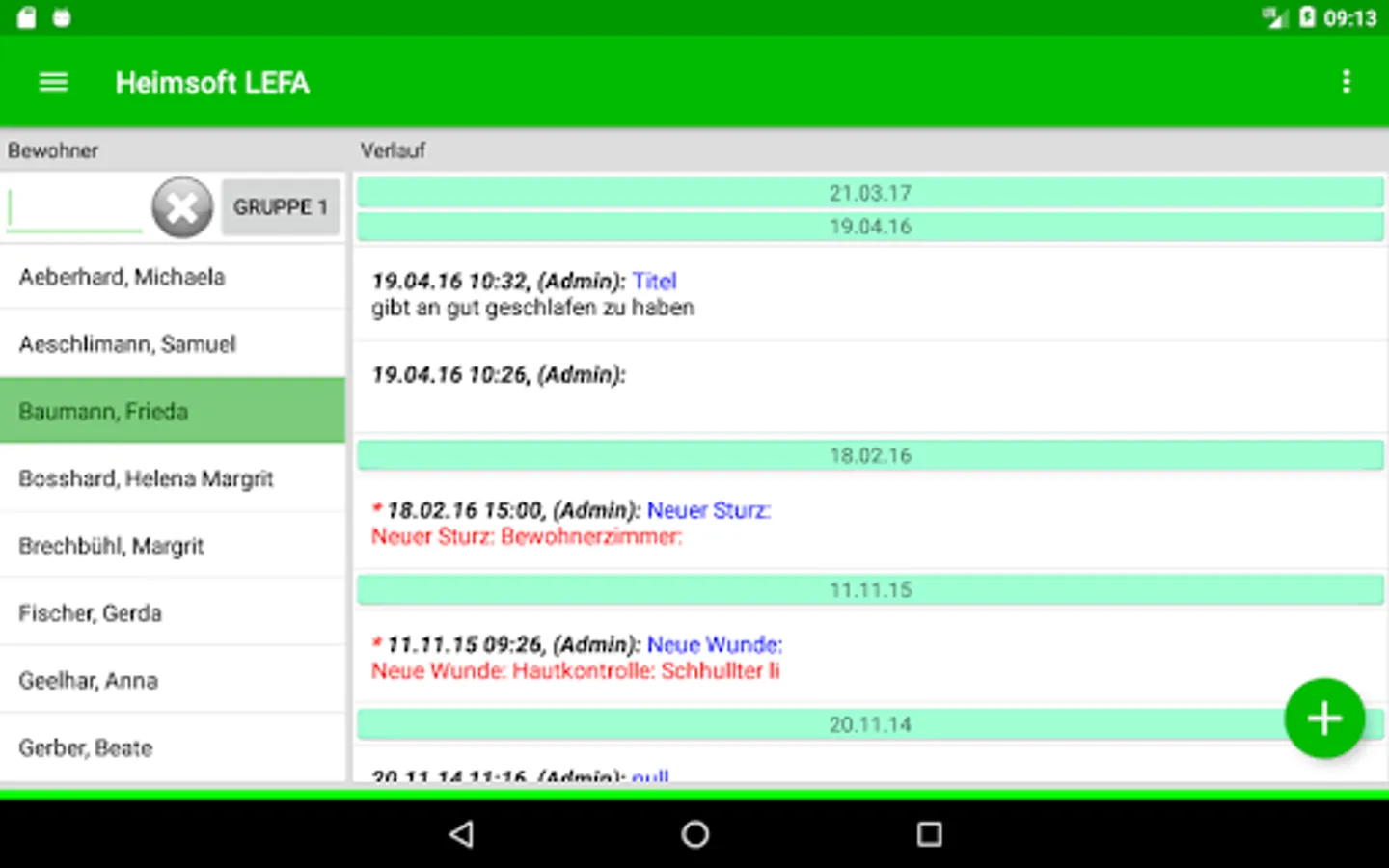
Task: Clear the resident search with X icon
Action: (182, 207)
